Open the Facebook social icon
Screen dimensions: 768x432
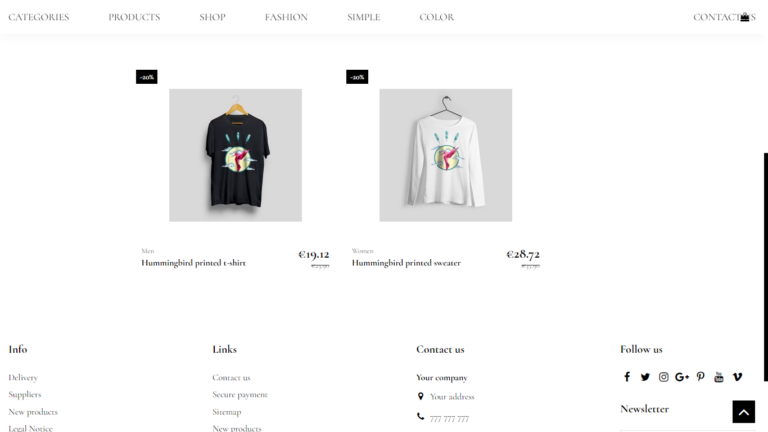coord(627,377)
